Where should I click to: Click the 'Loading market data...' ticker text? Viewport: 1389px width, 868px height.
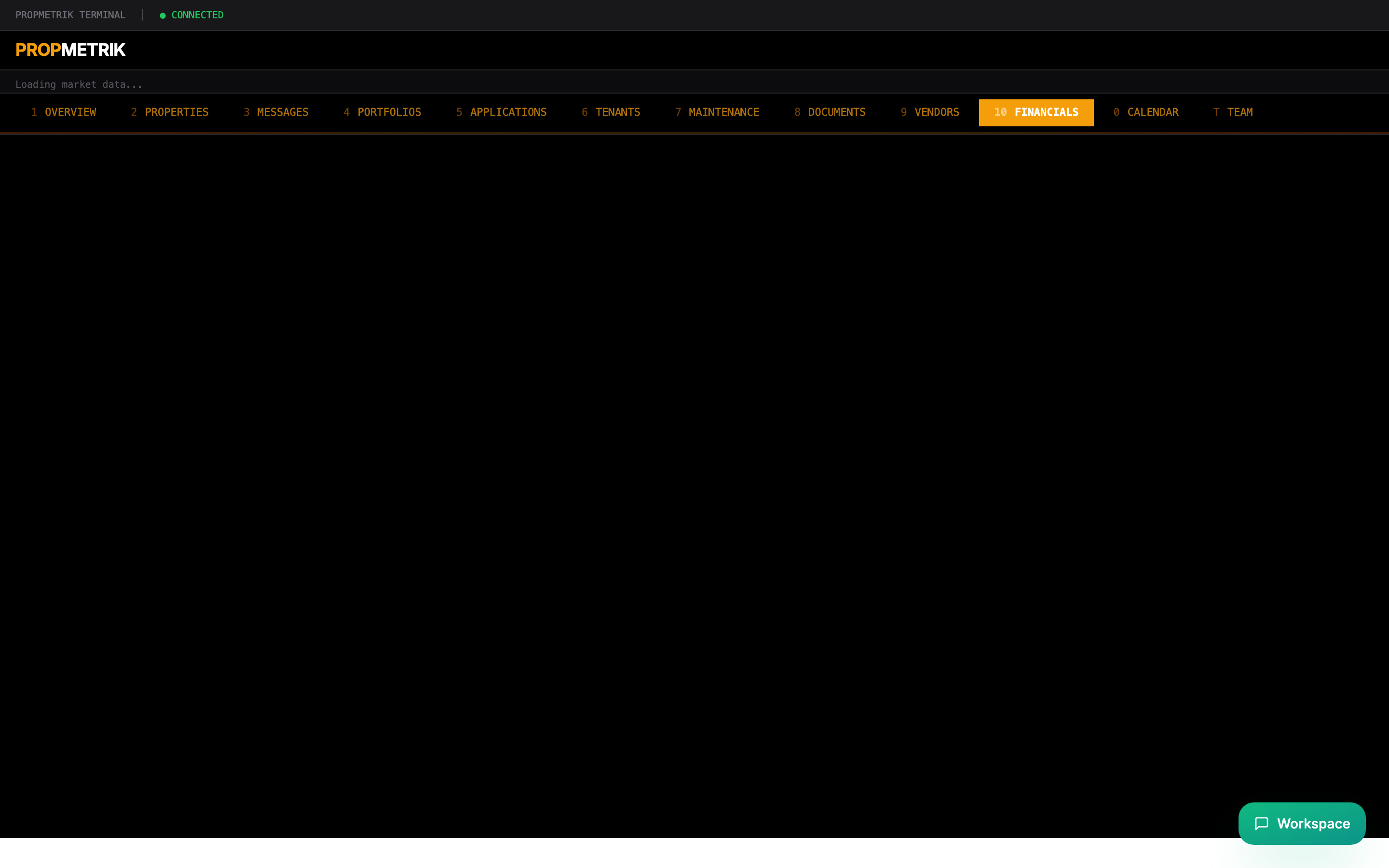[79, 84]
